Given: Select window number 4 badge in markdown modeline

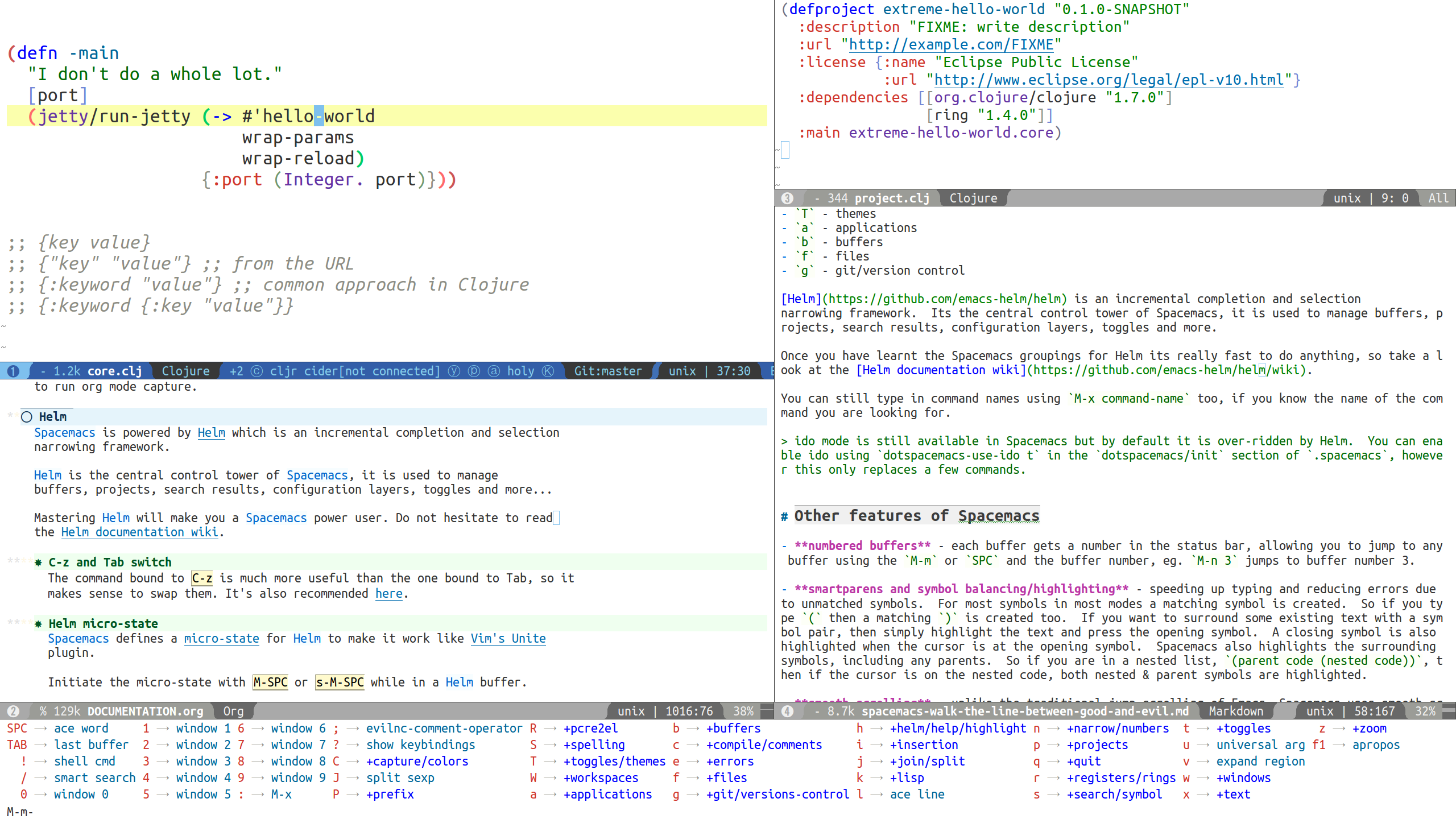Looking at the screenshot, I should tap(787, 712).
